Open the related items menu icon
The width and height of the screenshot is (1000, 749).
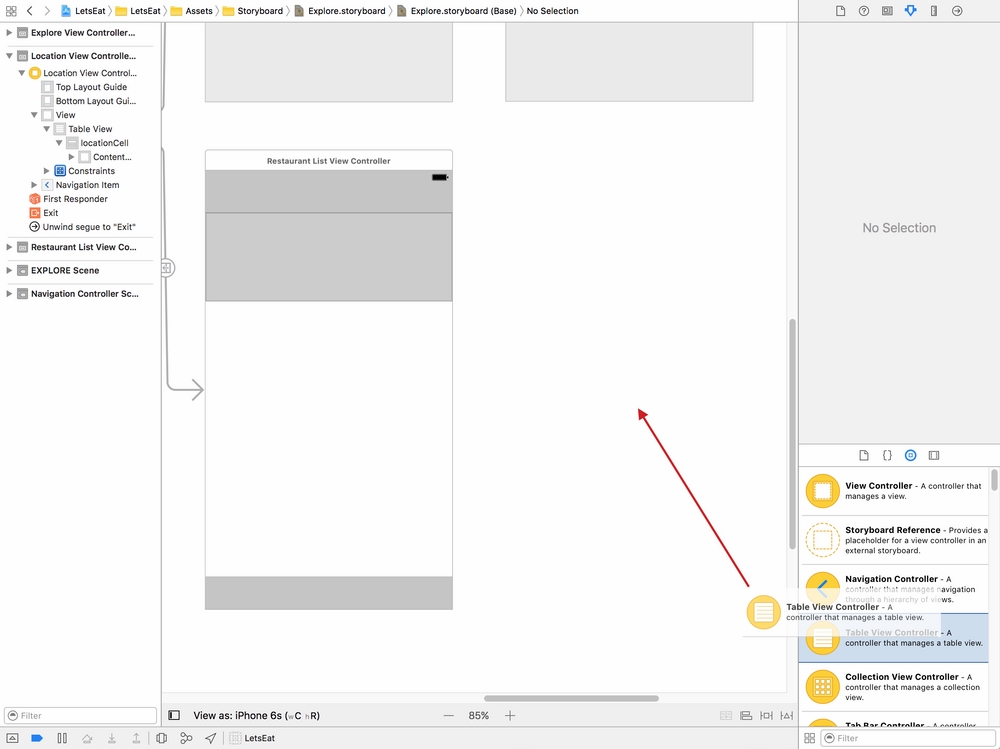(11, 11)
